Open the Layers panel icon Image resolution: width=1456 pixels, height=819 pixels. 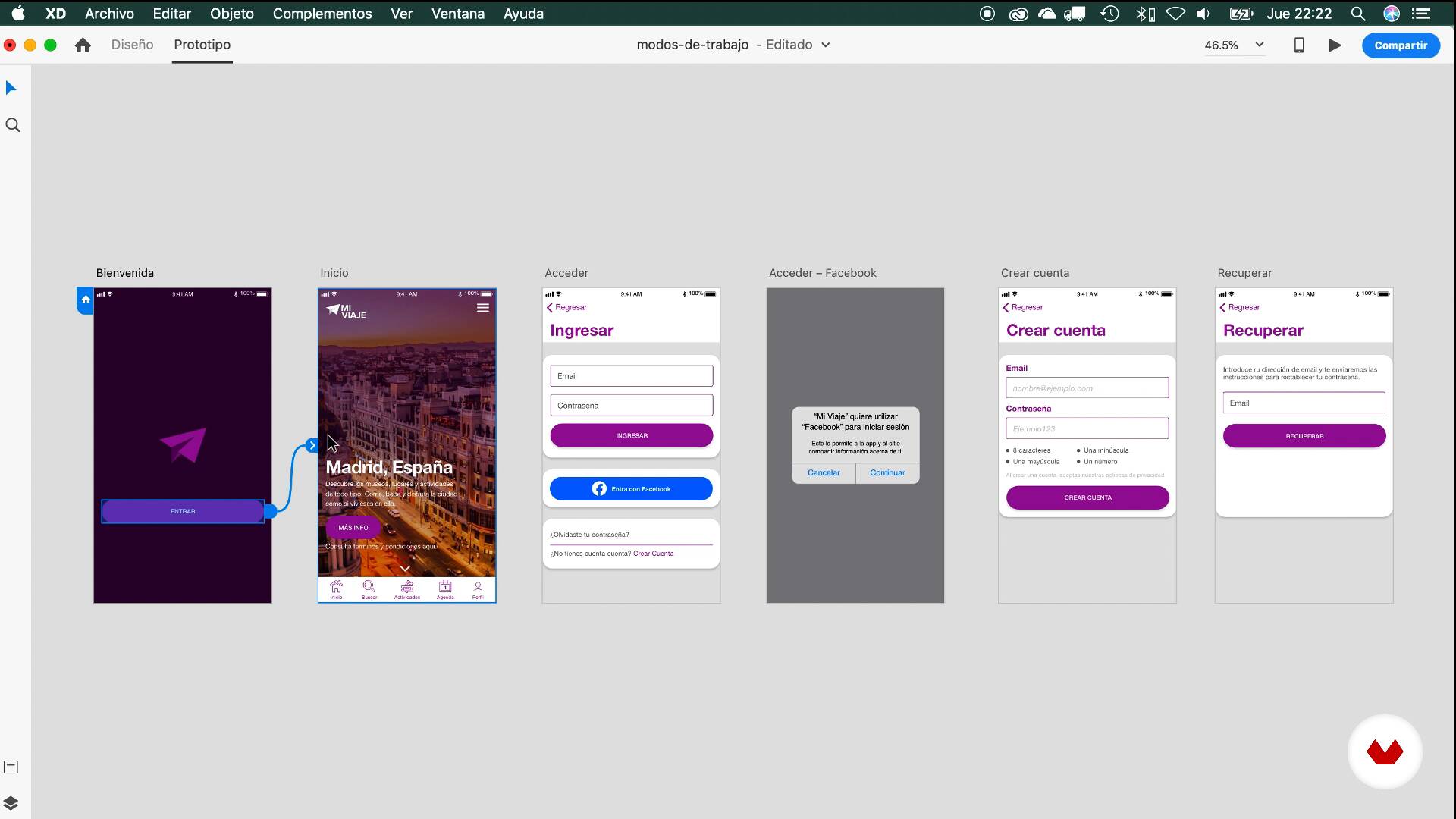pos(11,803)
